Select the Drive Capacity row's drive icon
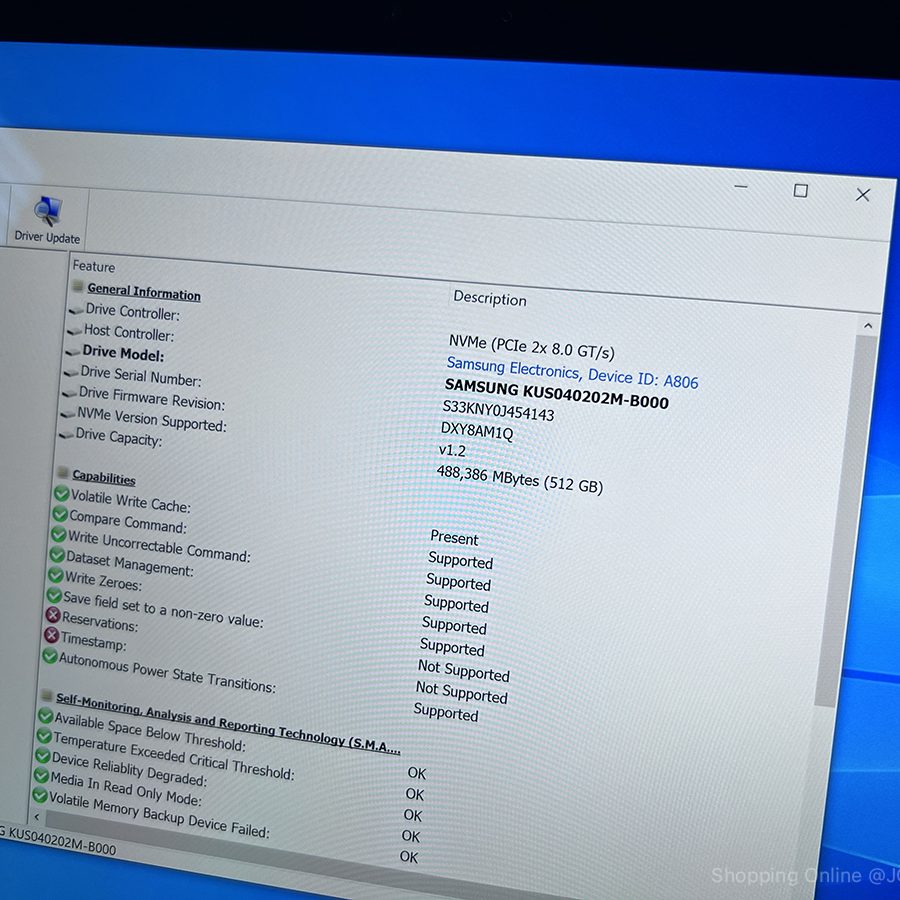Viewport: 900px width, 900px height. tap(65, 435)
